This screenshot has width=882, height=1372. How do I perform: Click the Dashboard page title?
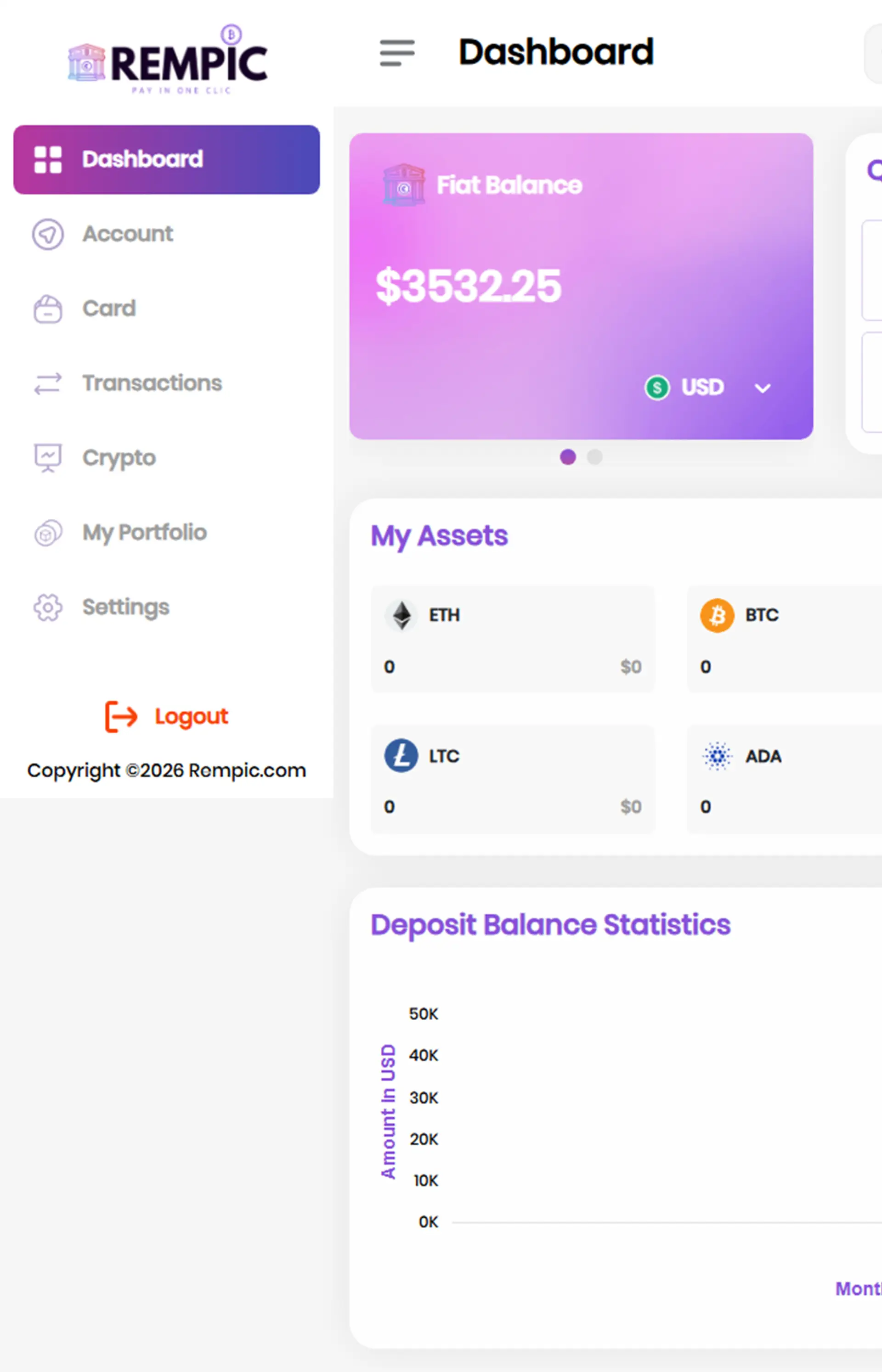tap(555, 52)
